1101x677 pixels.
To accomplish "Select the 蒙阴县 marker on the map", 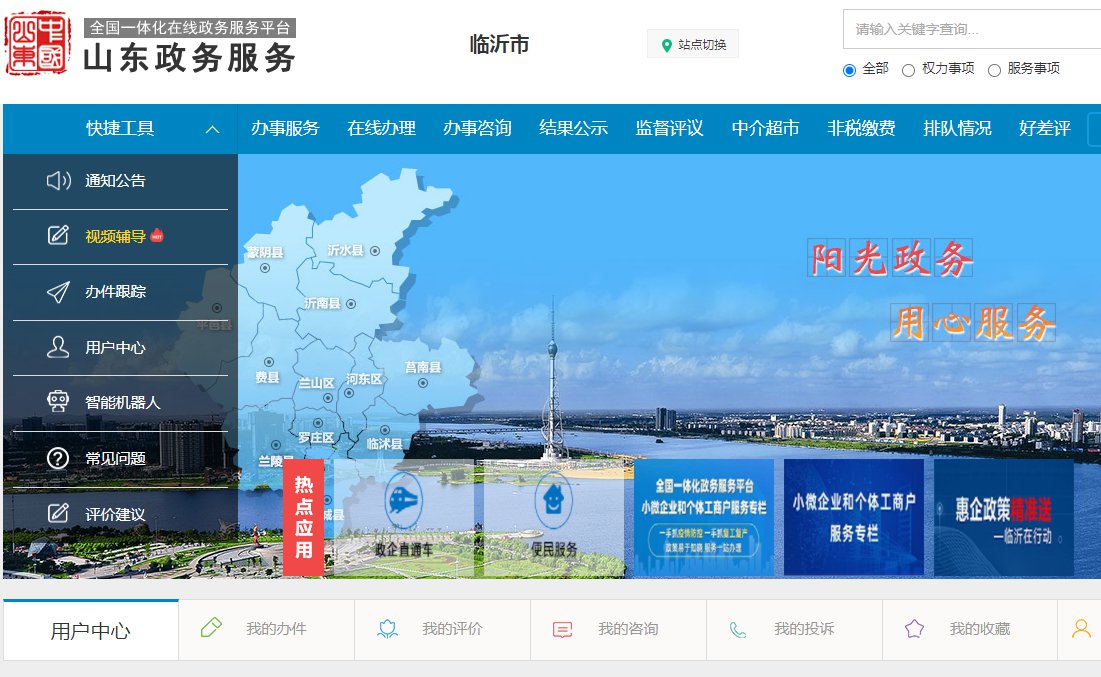I will (265, 268).
